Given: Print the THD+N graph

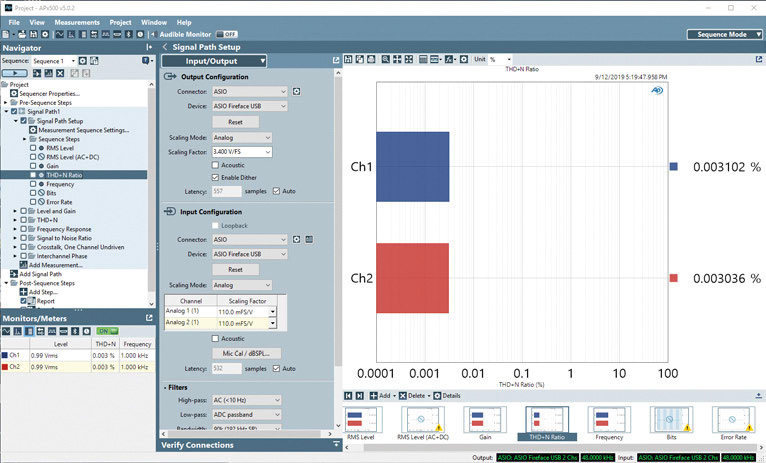Looking at the screenshot, I should 371,59.
